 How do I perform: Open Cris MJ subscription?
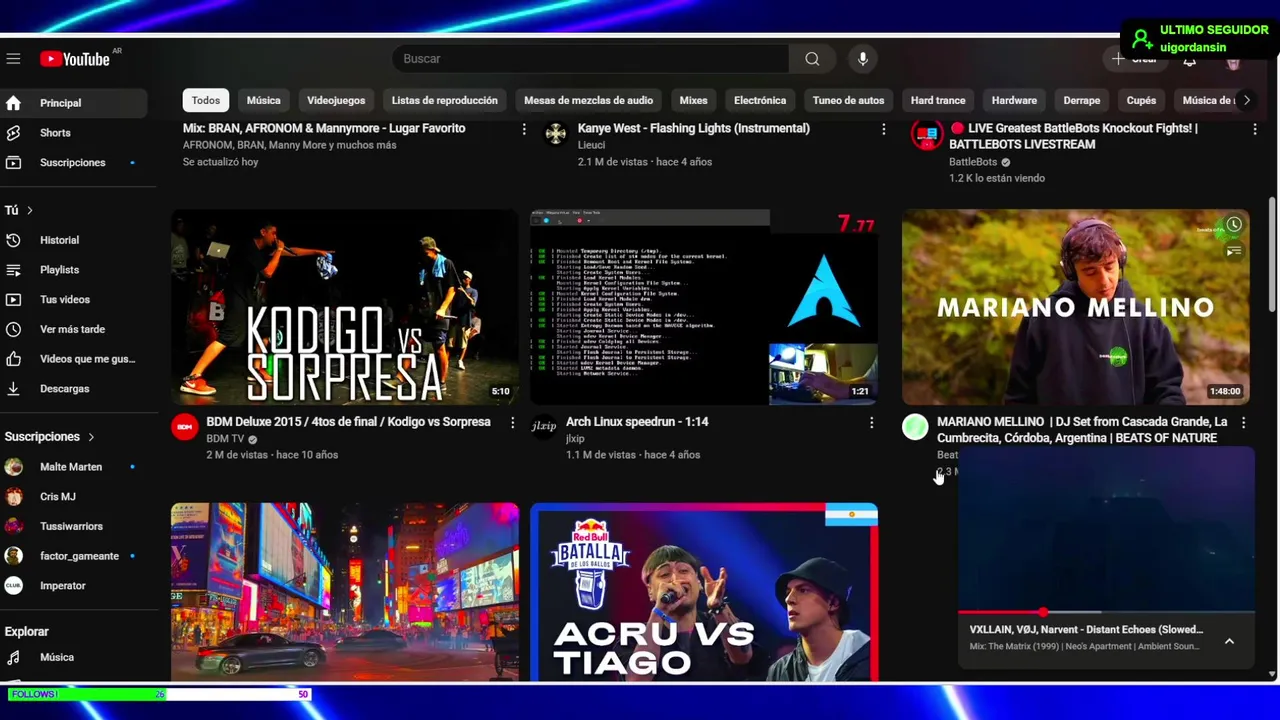(75, 496)
